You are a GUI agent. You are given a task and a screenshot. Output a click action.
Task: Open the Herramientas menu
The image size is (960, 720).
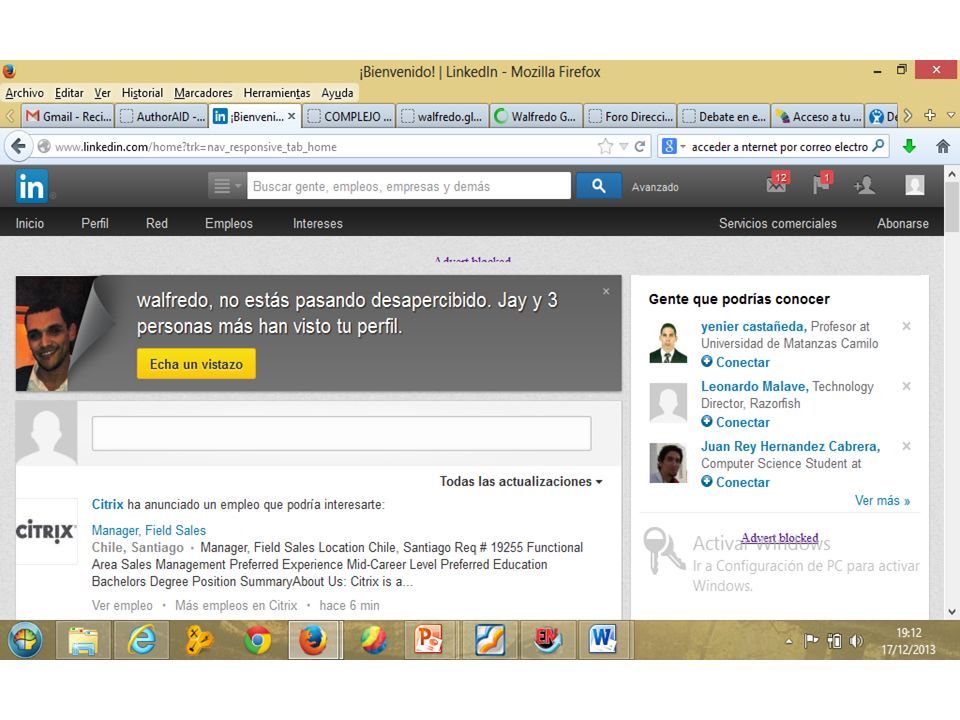277,92
